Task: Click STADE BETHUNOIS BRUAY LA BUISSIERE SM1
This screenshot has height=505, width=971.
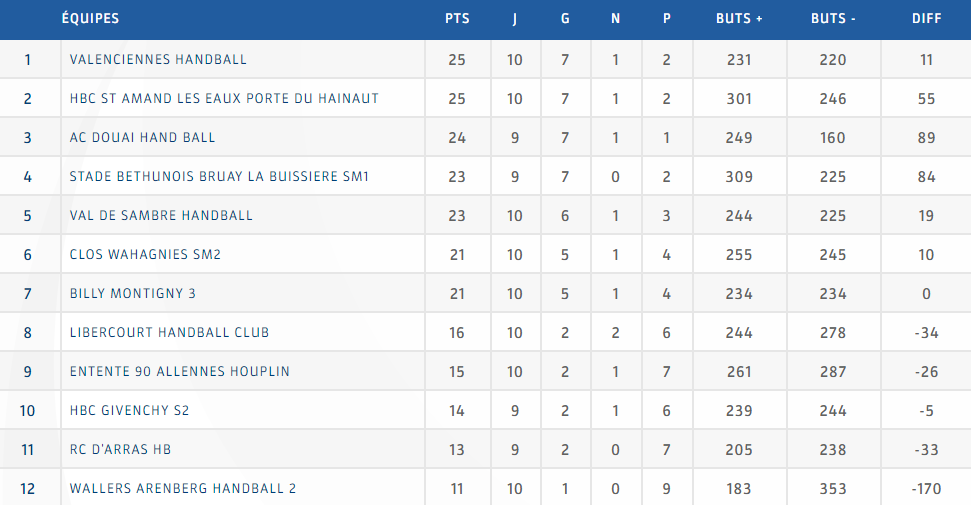Action: click(x=219, y=177)
